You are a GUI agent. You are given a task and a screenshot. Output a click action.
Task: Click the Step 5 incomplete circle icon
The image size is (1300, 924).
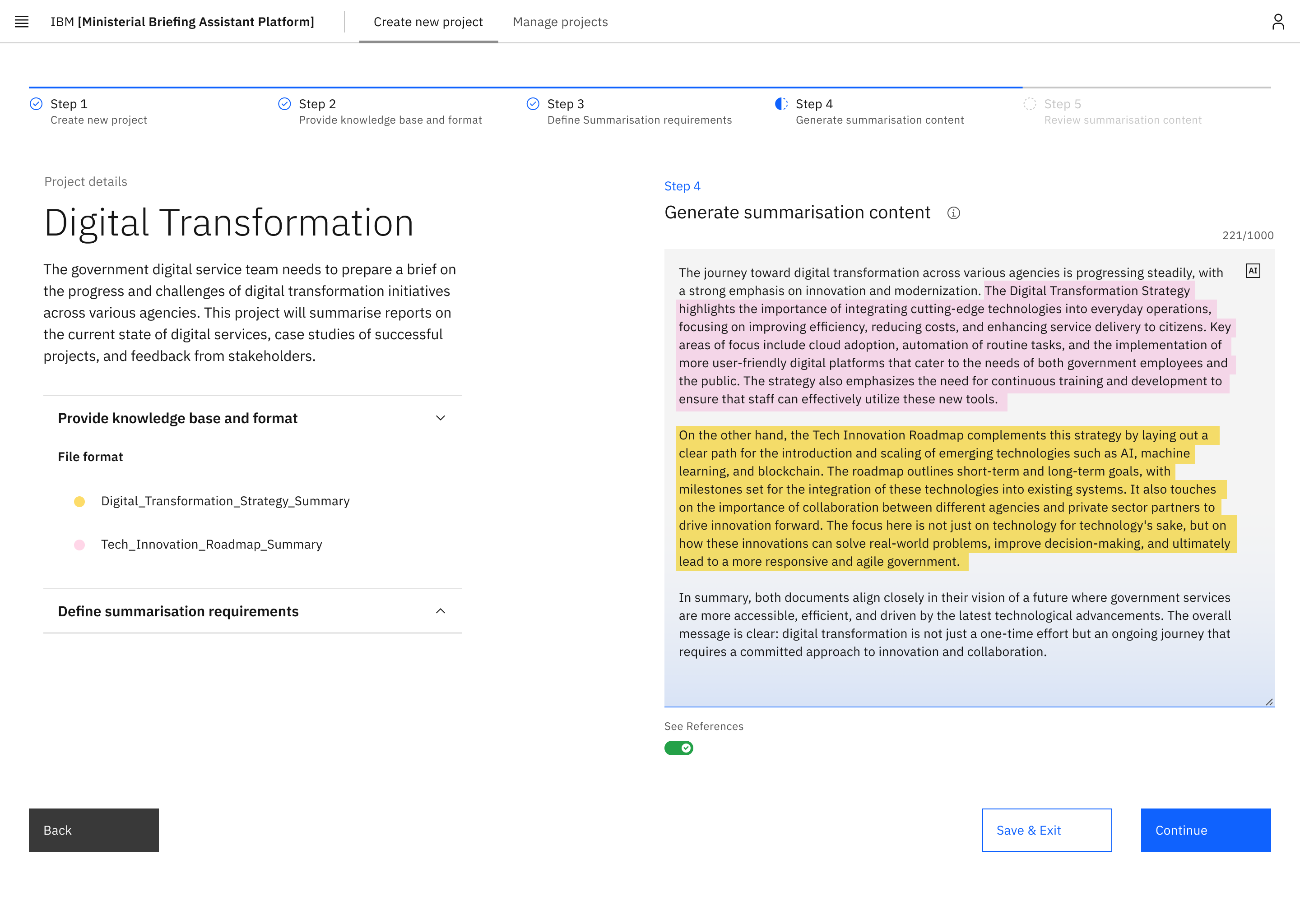pos(1030,104)
